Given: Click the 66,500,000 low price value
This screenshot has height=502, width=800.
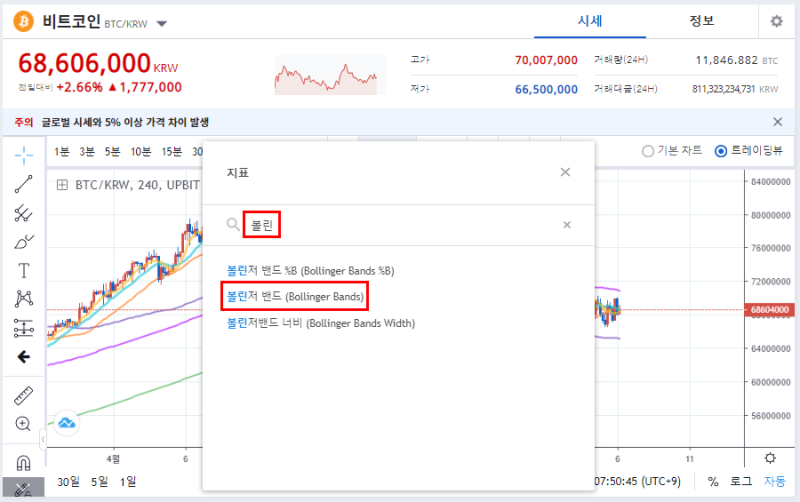Looking at the screenshot, I should click(546, 89).
